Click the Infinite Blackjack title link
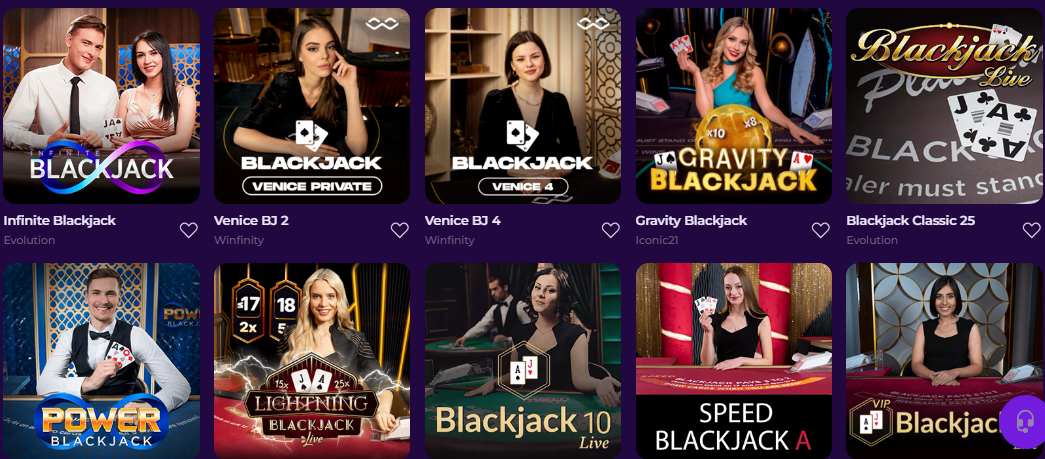 tap(60, 221)
